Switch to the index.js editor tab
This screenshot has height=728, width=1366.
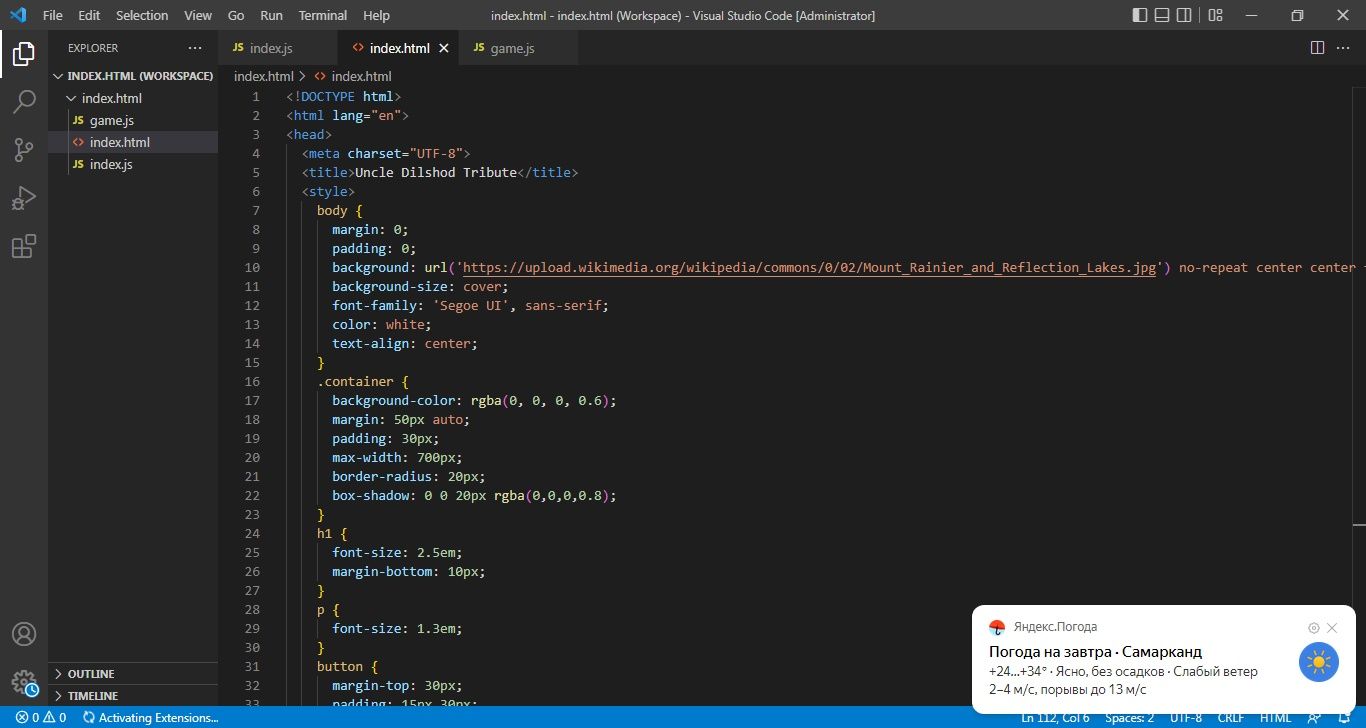(279, 48)
